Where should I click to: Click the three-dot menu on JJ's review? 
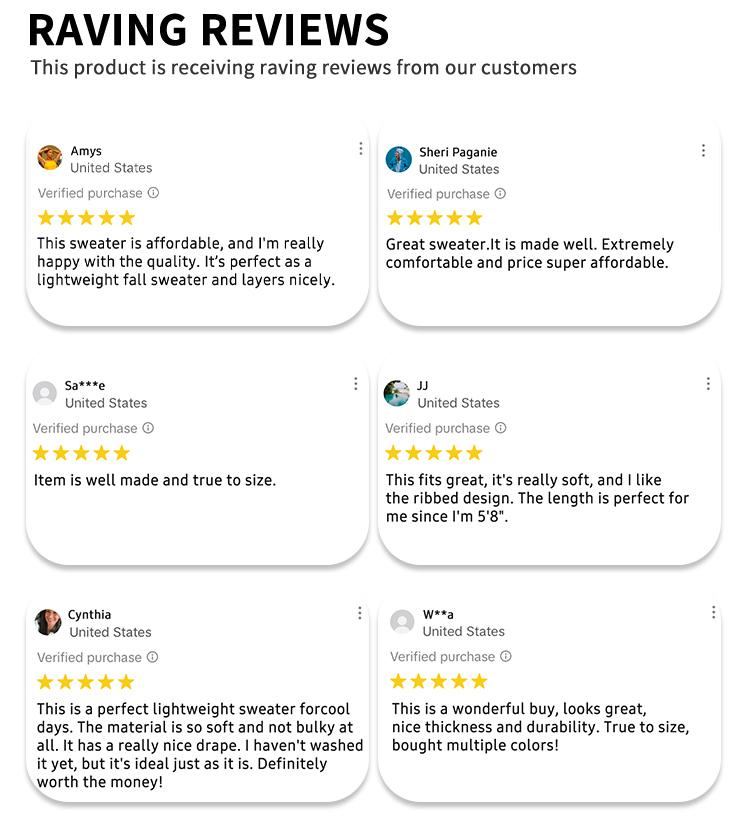(x=708, y=384)
